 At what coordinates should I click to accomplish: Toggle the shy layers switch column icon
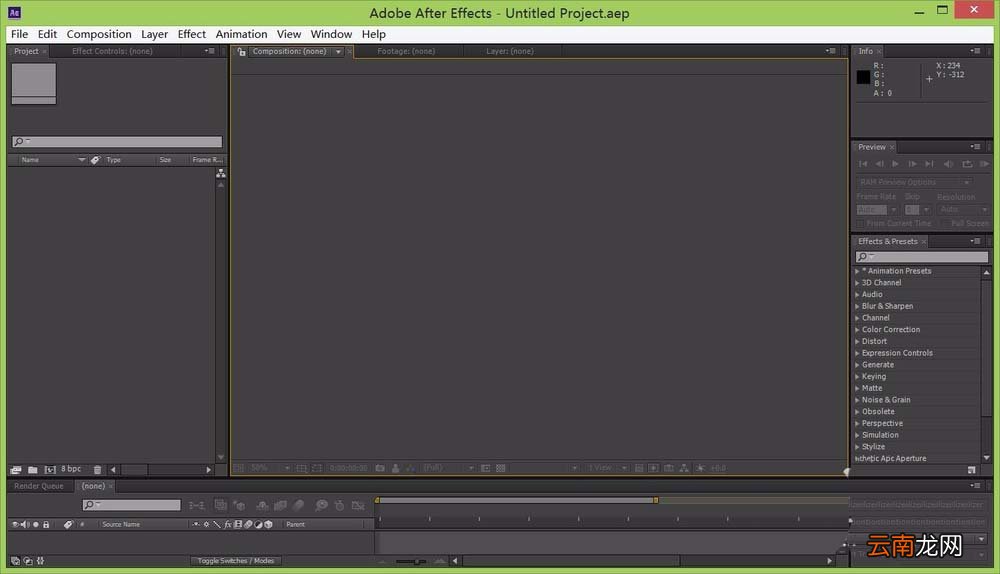pos(196,524)
